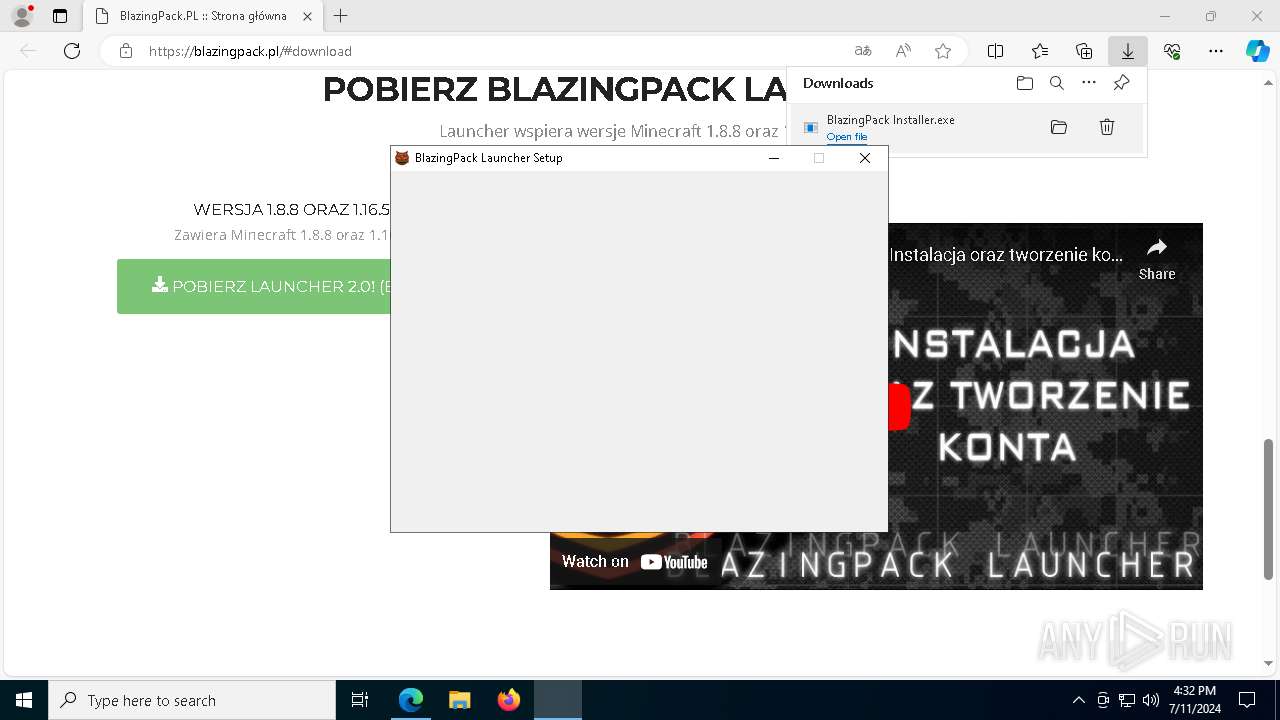Toggle split screen view
The image size is (1280, 720).
click(x=995, y=51)
